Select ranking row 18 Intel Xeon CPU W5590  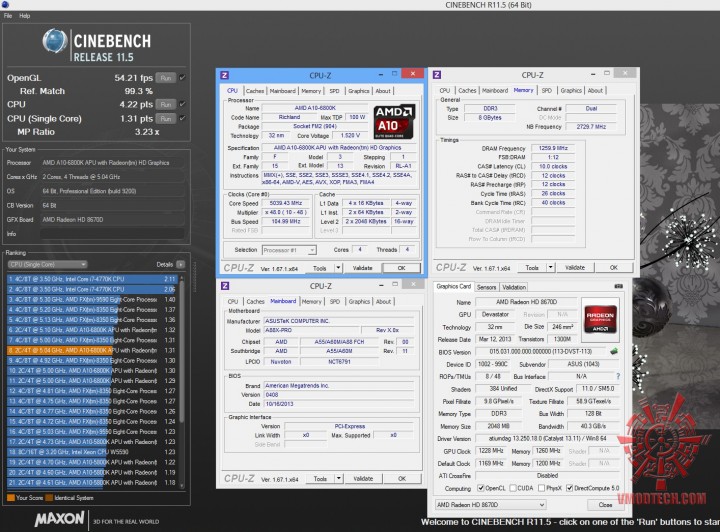coord(92,452)
